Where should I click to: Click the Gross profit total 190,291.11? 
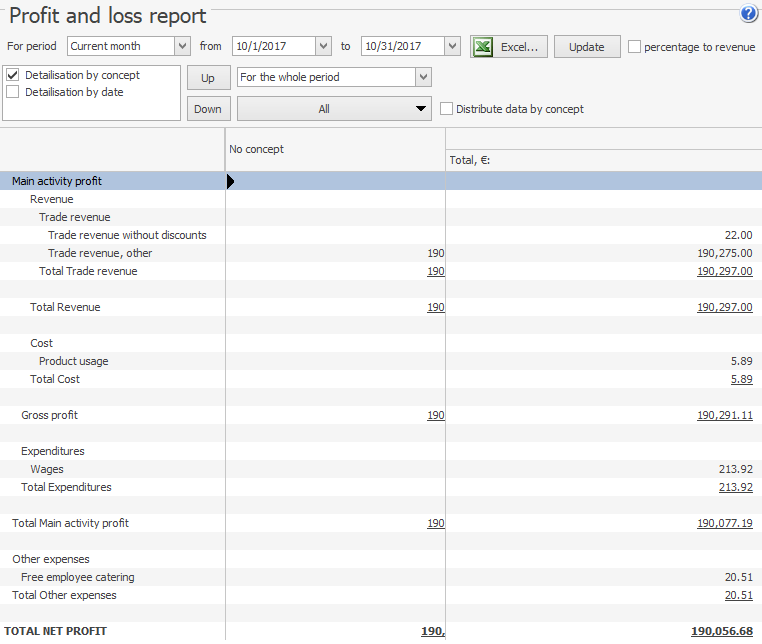pos(724,415)
